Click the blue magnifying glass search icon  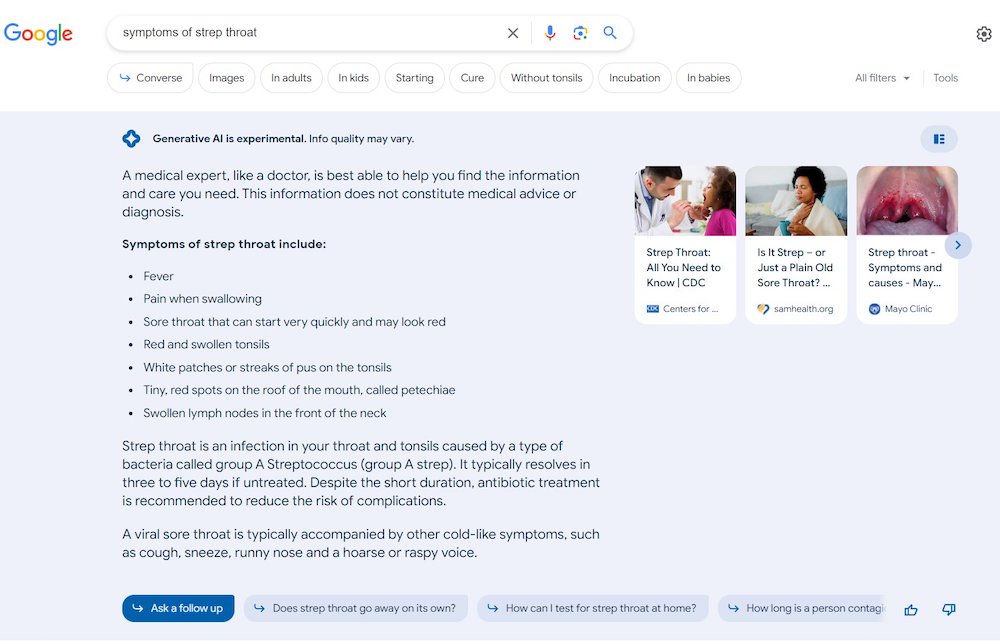pyautogui.click(x=610, y=33)
